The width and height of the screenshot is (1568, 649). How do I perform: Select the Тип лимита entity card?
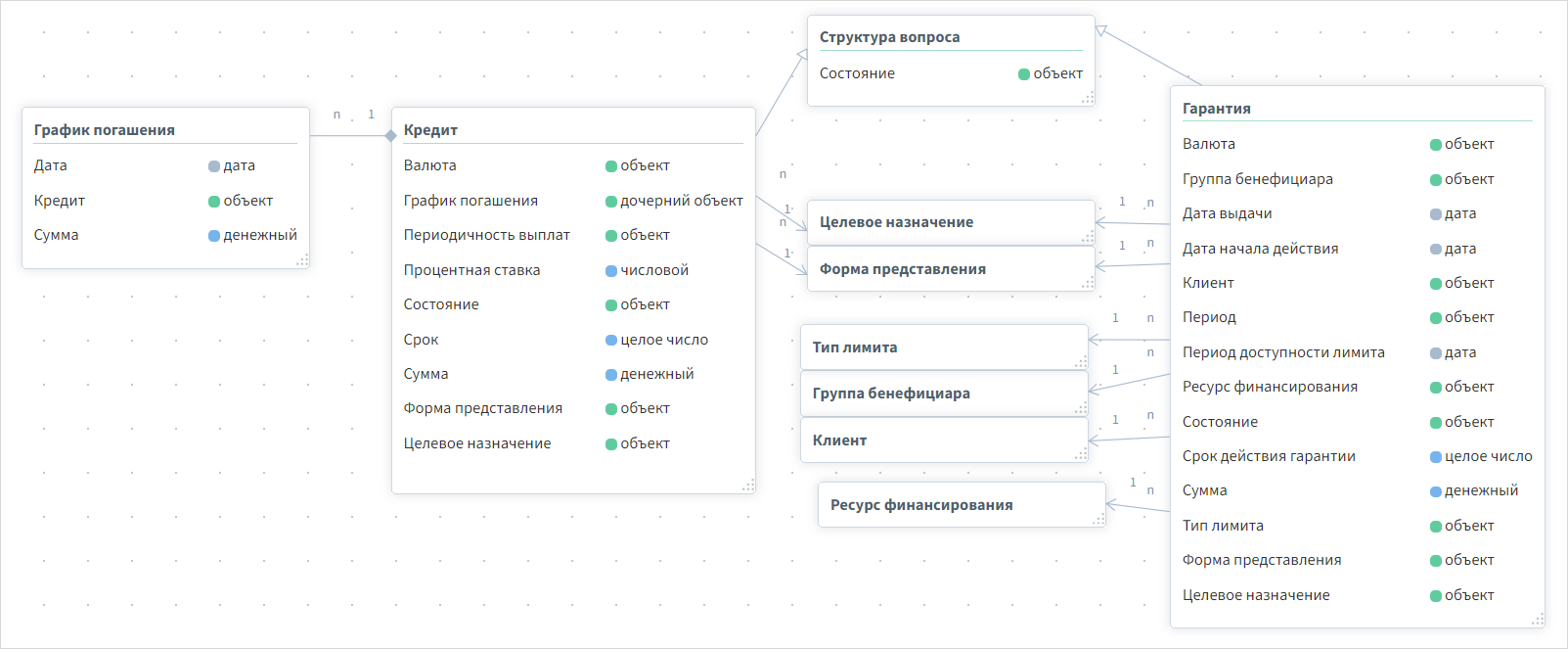944,347
